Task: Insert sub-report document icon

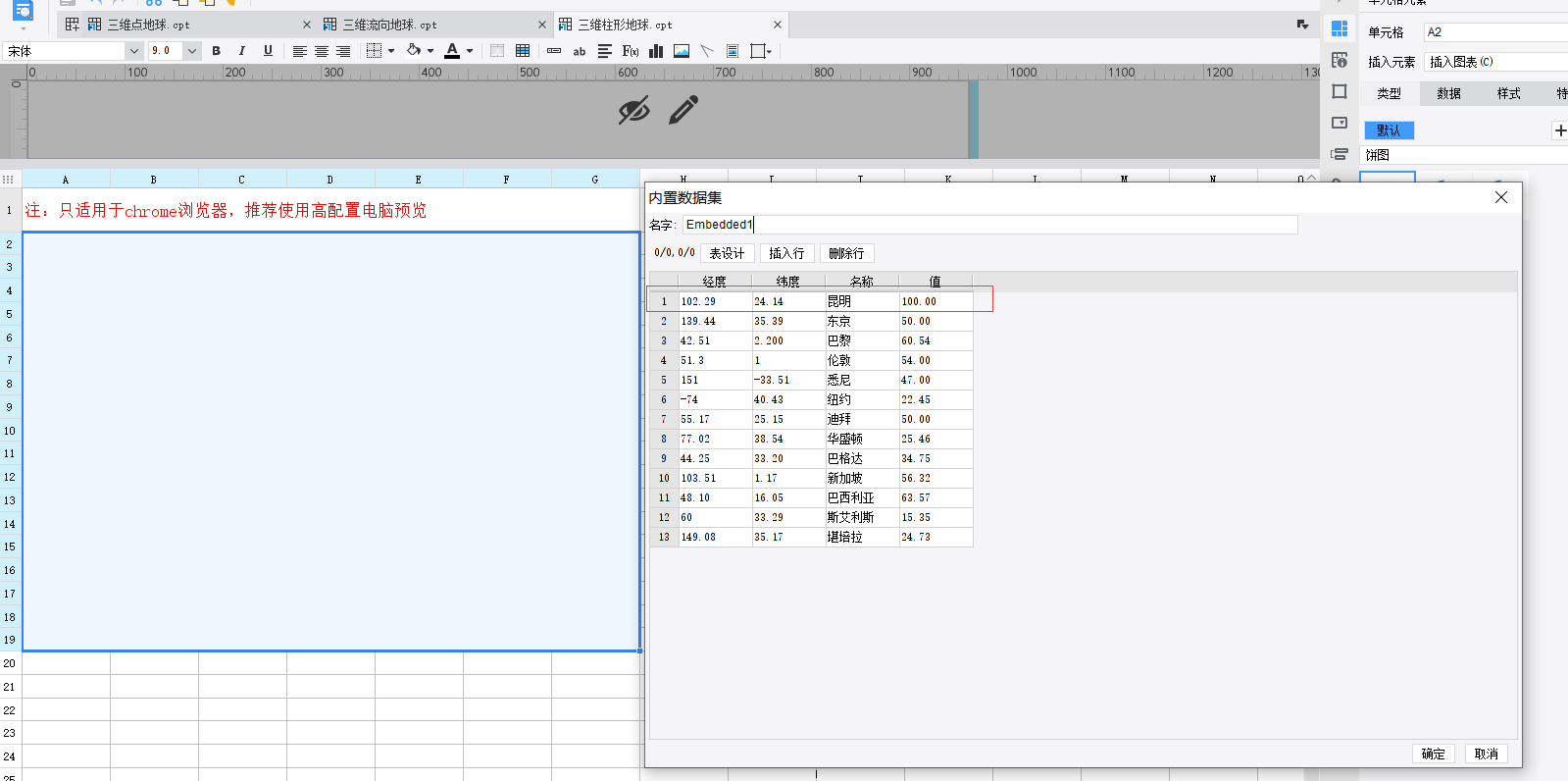Action: [x=733, y=51]
